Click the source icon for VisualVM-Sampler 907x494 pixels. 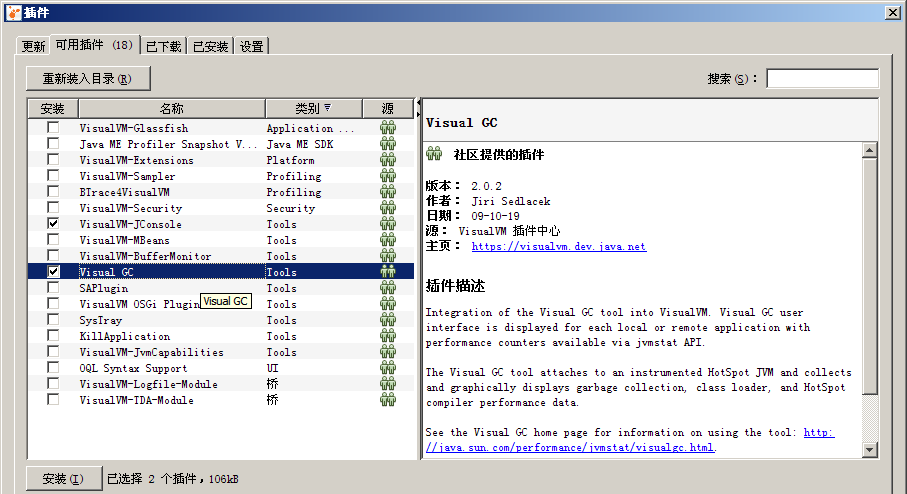[x=388, y=175]
